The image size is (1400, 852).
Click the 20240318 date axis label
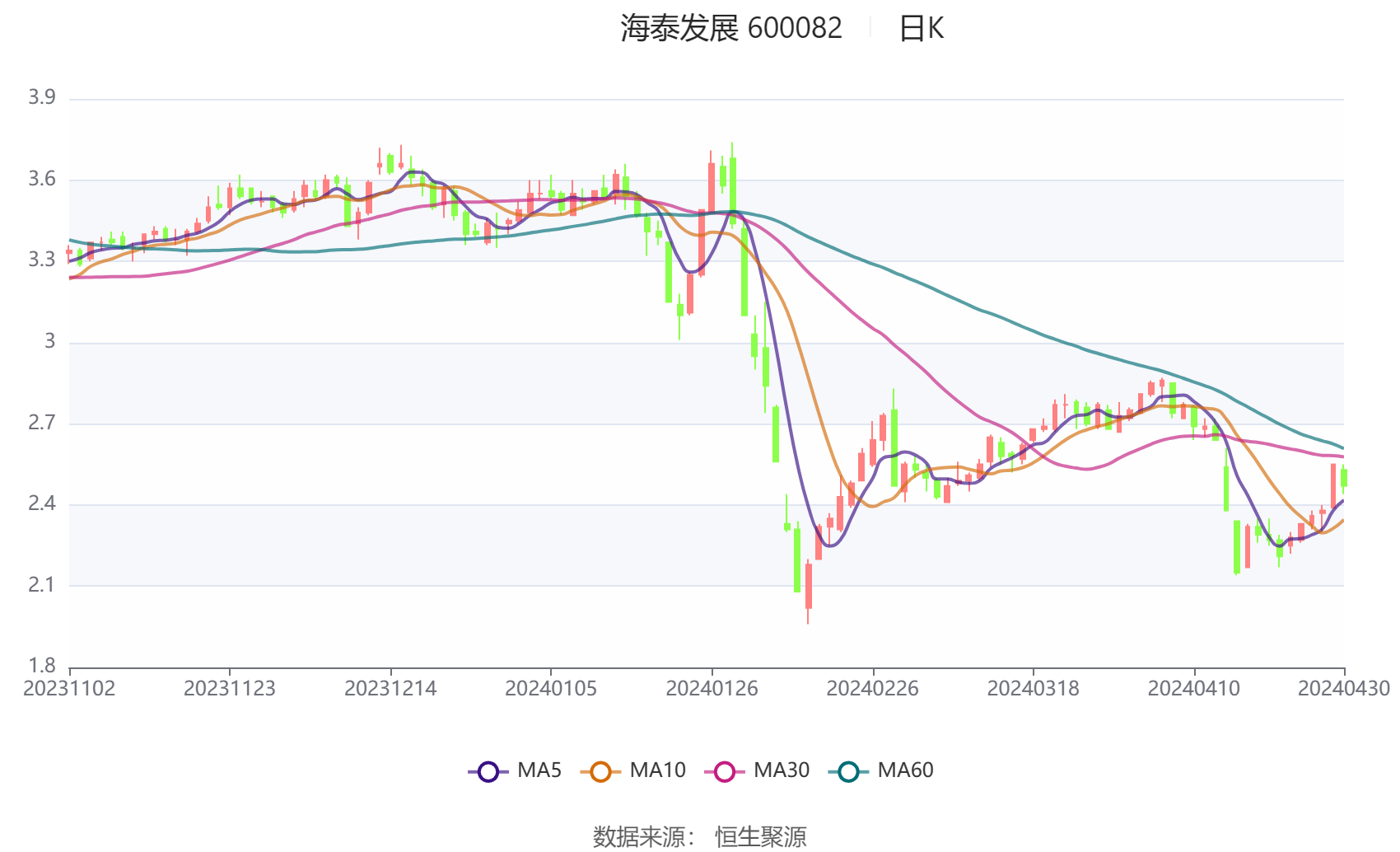(x=1034, y=689)
